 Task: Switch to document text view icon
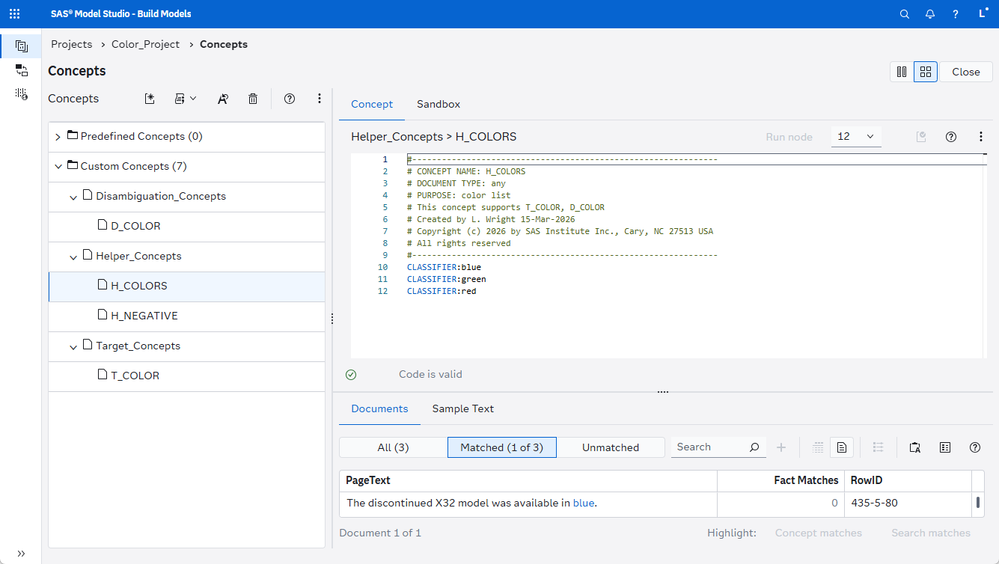click(x=842, y=447)
